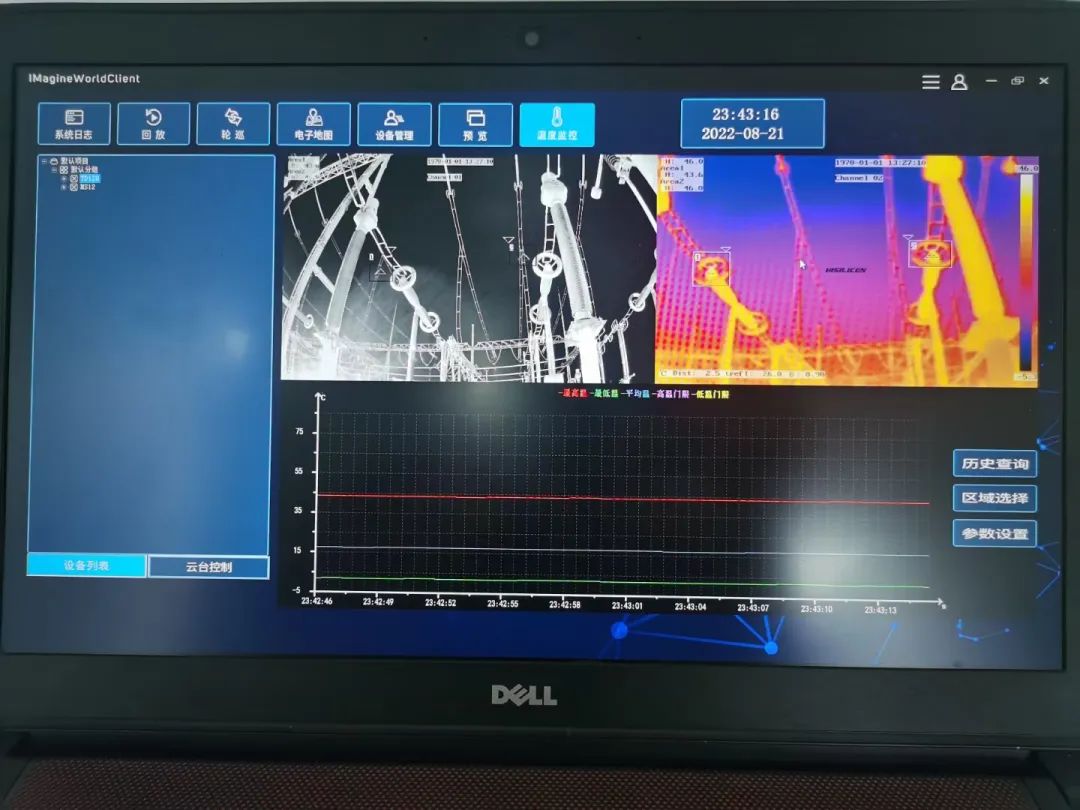Screen dimensions: 1080x810
Task: Open the 回放 playback view
Action: [153, 124]
